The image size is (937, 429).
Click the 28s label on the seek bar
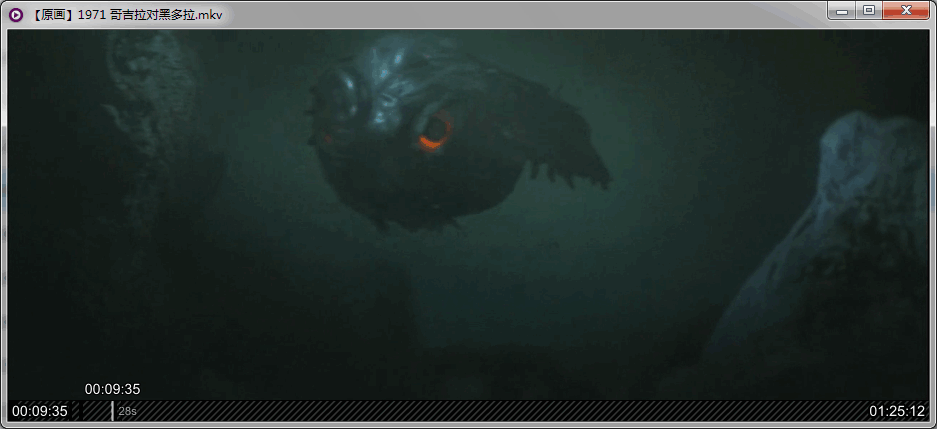(x=128, y=411)
